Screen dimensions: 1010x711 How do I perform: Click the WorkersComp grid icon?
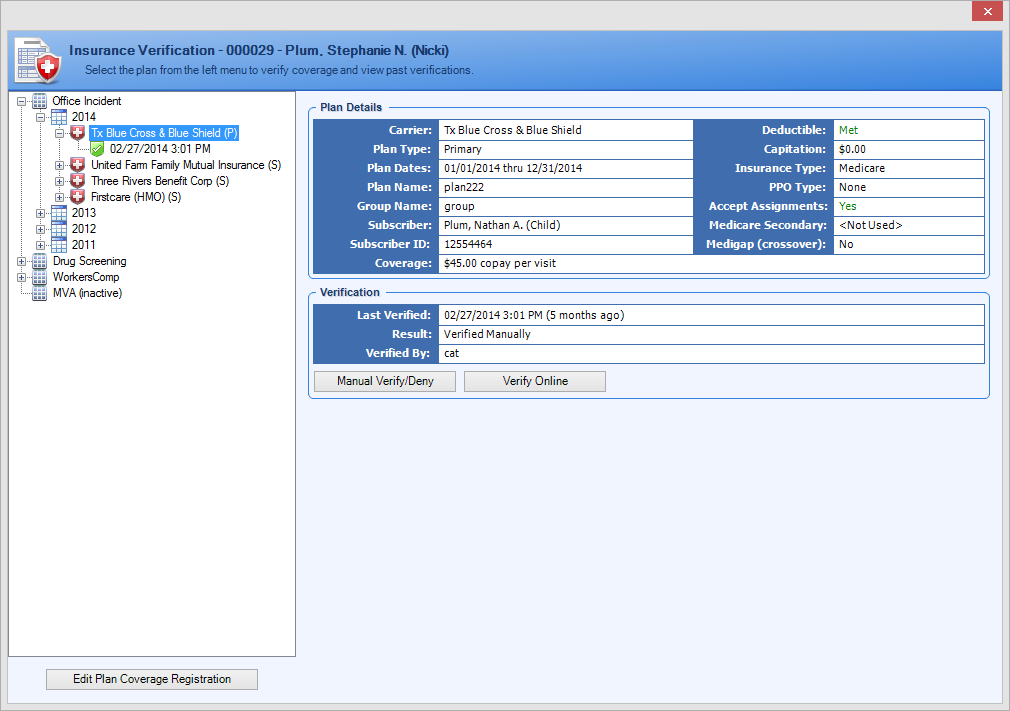tap(40, 277)
